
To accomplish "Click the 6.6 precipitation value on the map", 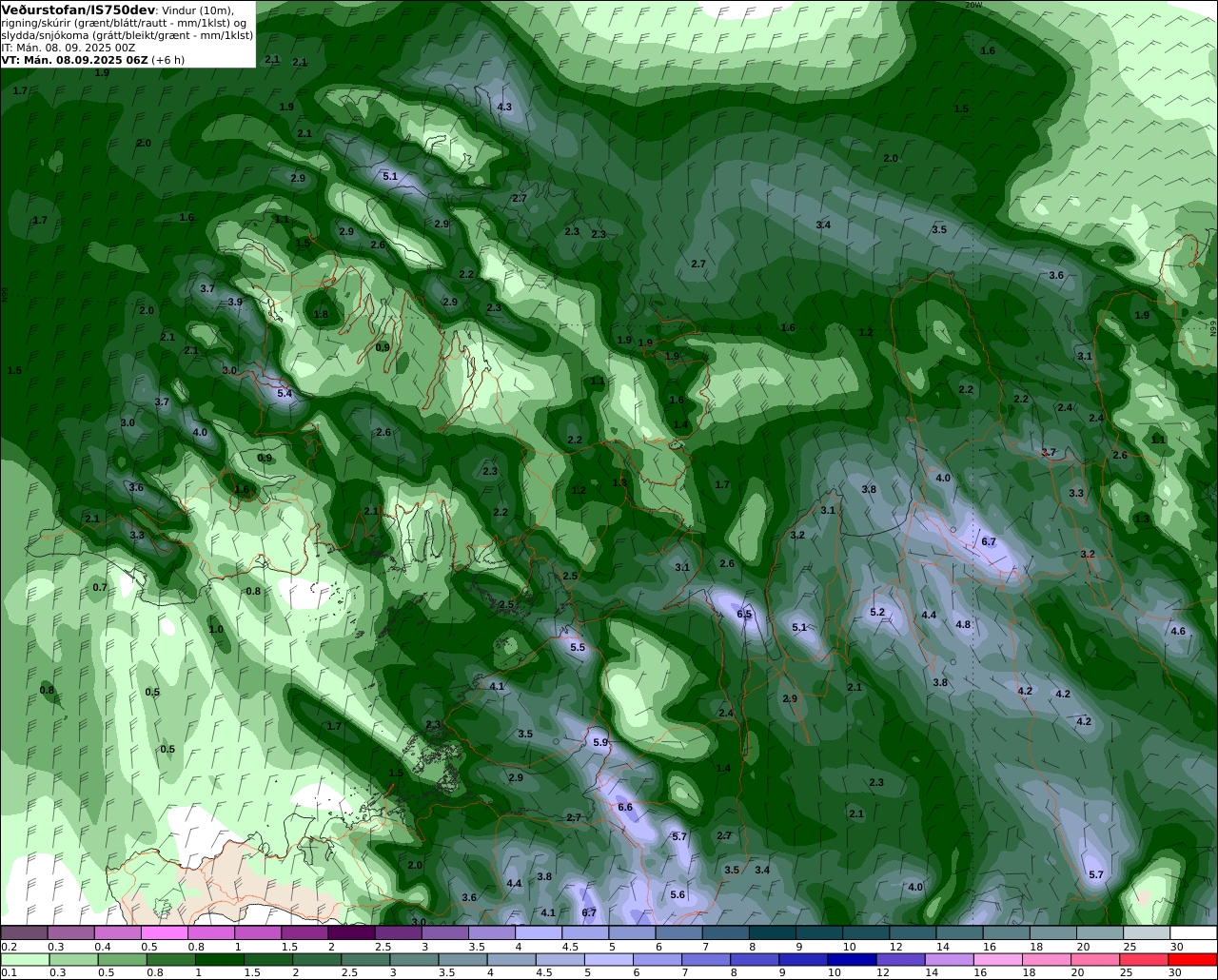I will [625, 807].
